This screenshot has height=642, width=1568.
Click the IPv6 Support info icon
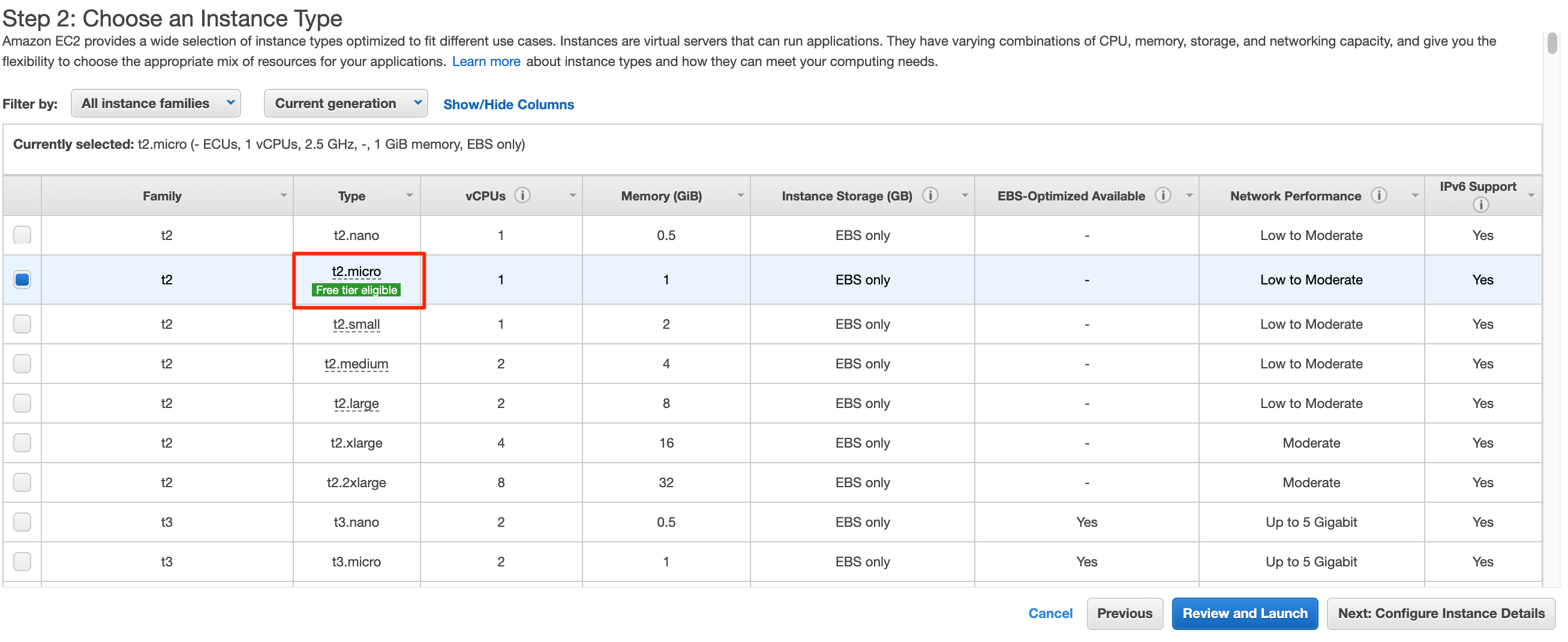pyautogui.click(x=1481, y=205)
